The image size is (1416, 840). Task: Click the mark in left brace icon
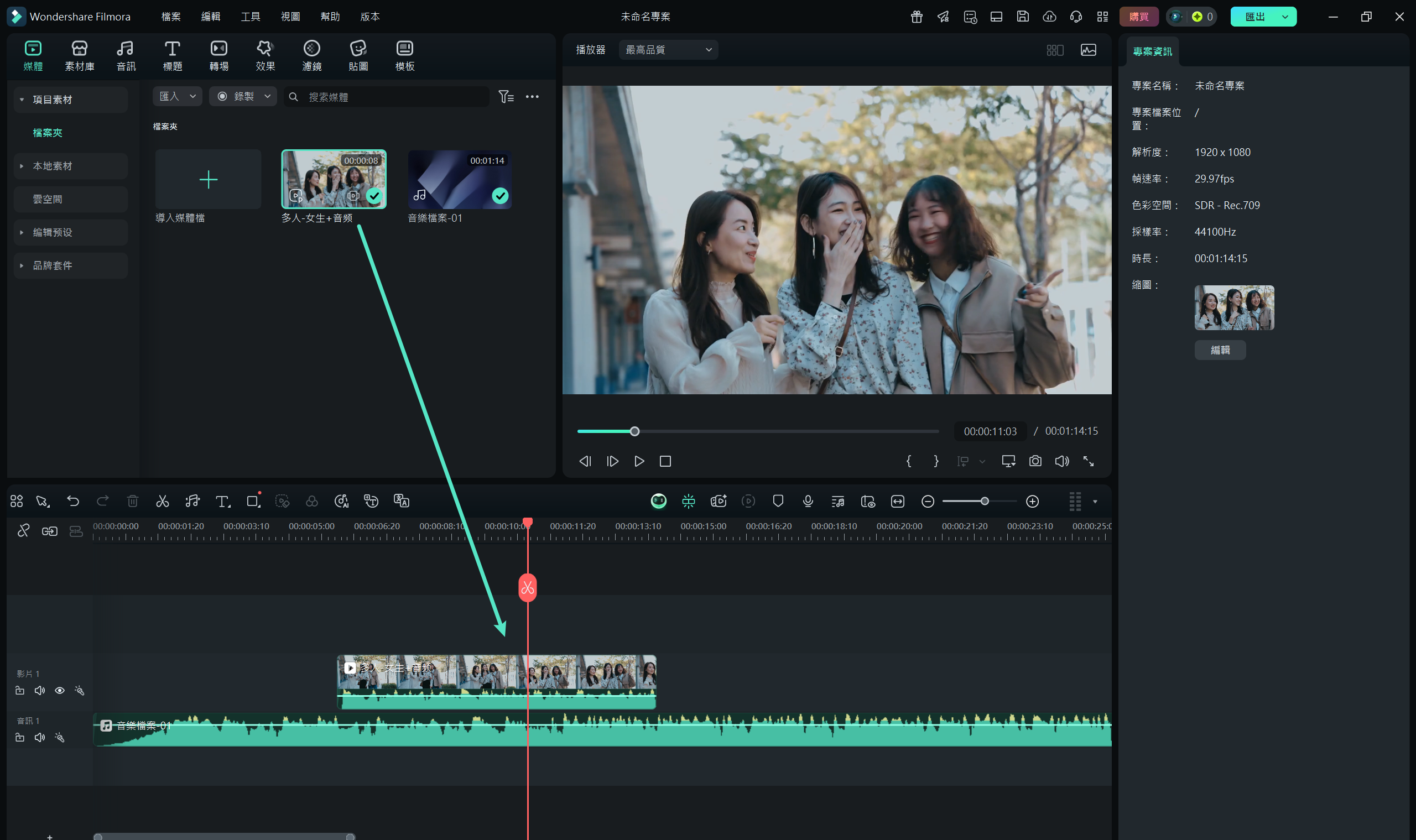point(909,461)
